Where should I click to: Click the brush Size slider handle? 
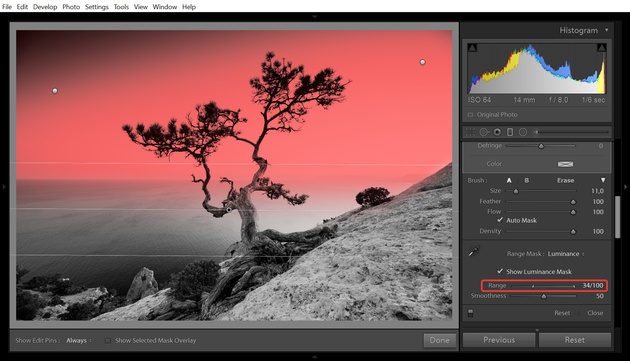[x=515, y=191]
